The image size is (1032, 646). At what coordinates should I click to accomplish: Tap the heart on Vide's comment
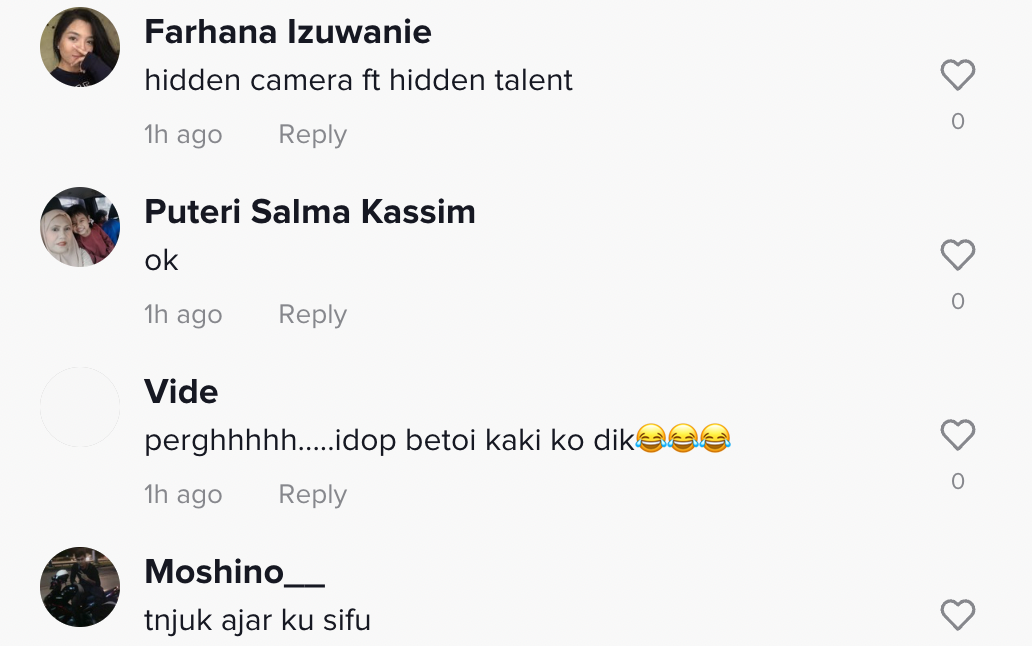tap(957, 436)
